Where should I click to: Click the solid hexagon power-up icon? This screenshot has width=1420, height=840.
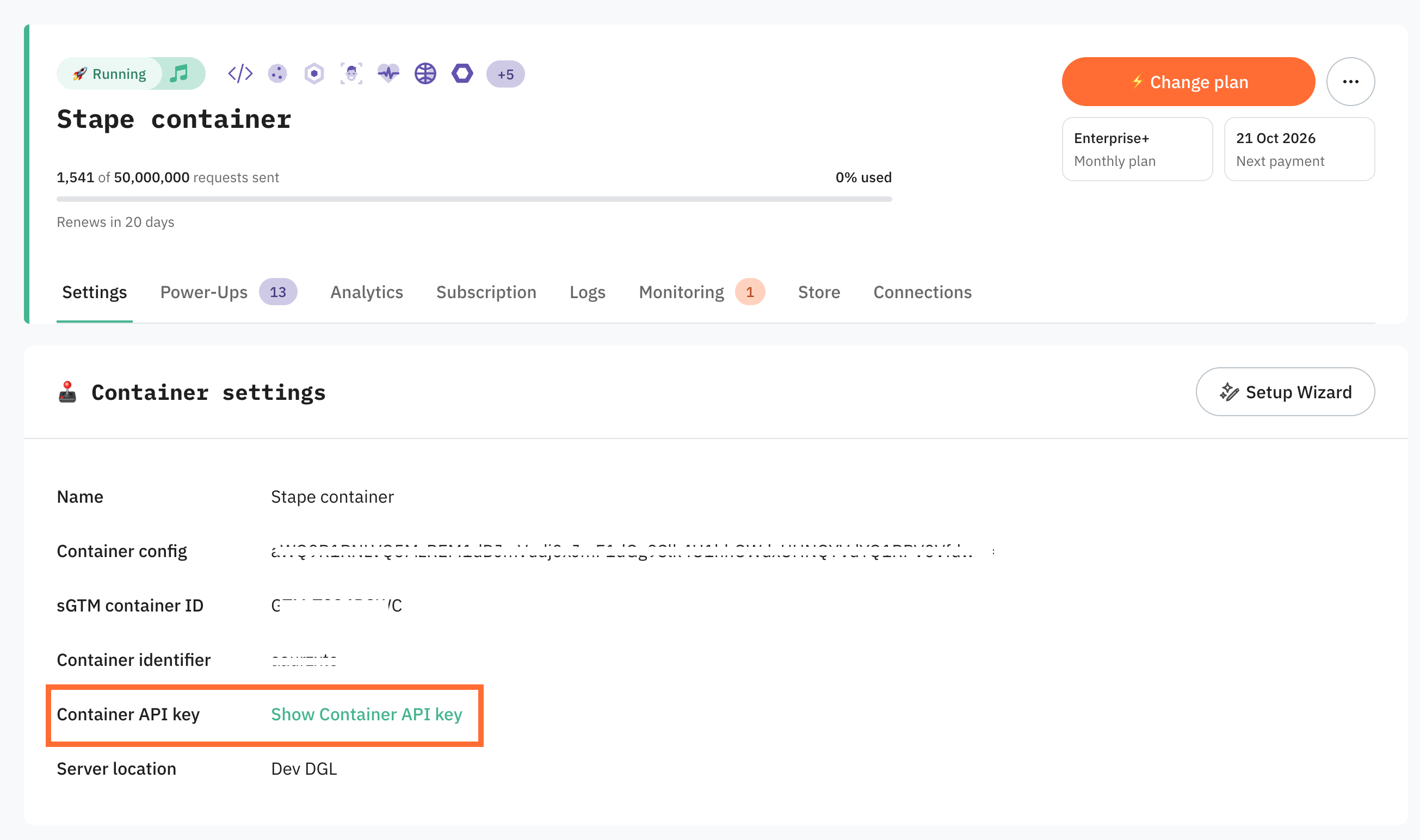[462, 73]
